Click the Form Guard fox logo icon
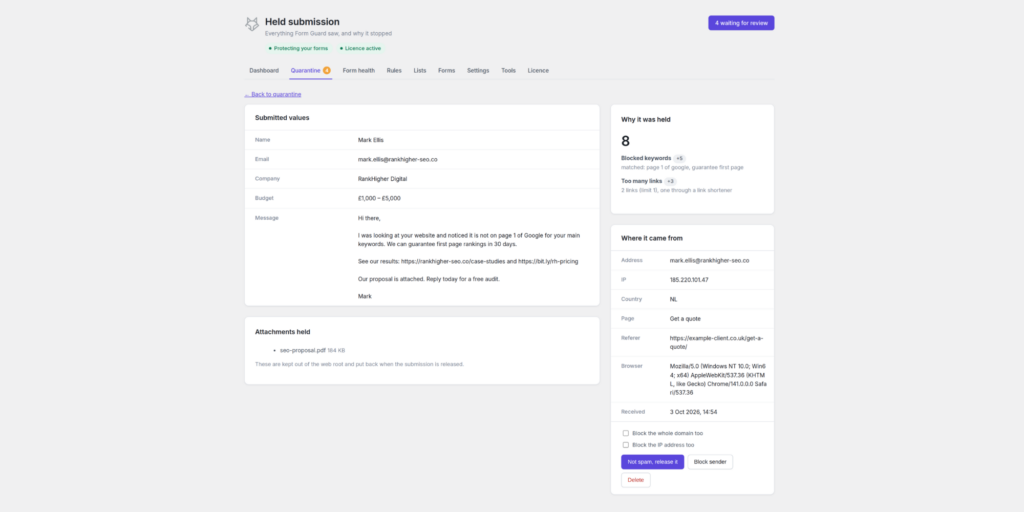The height and width of the screenshot is (512, 1024). 252,24
